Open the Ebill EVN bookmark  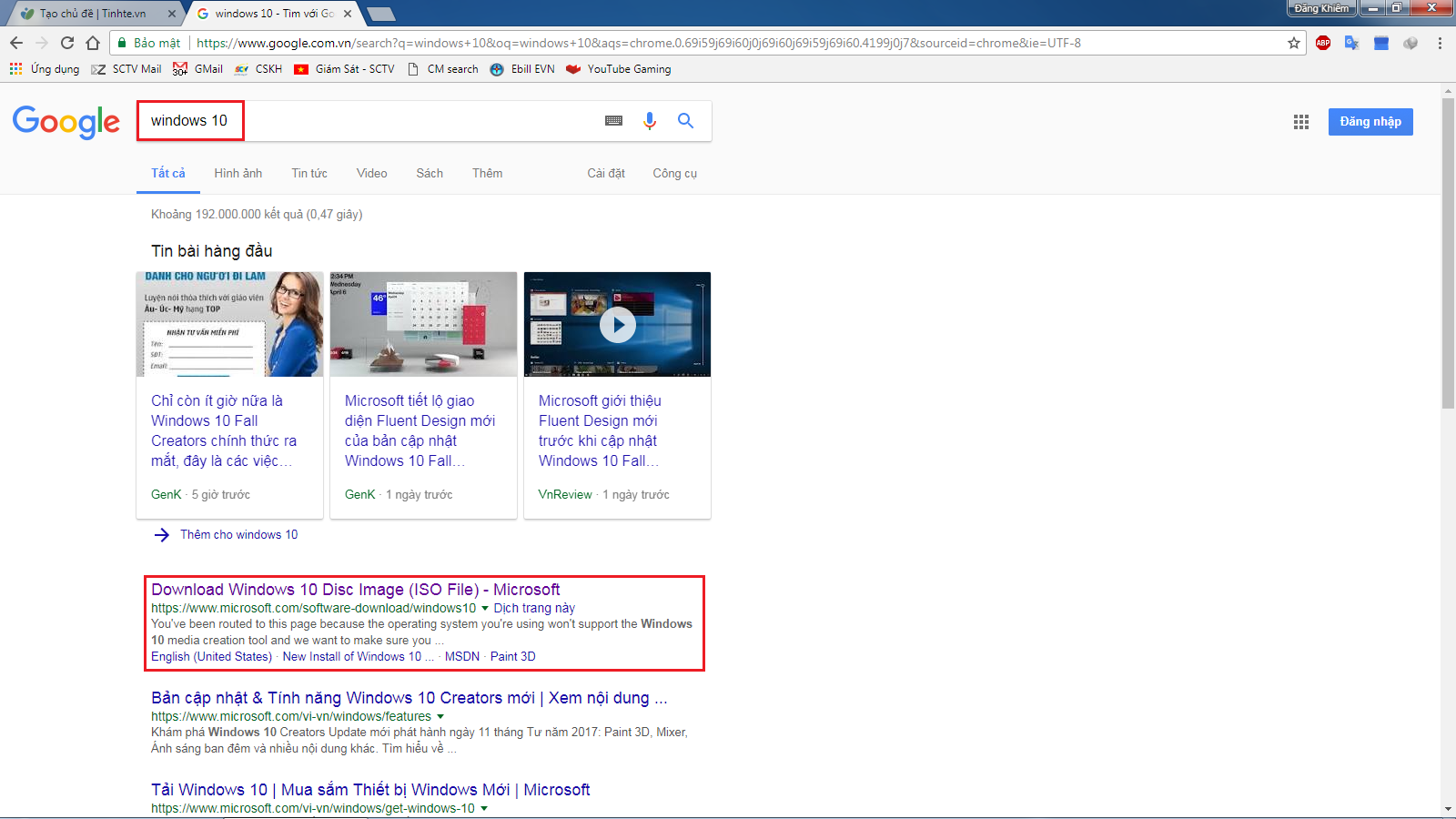pyautogui.click(x=522, y=69)
